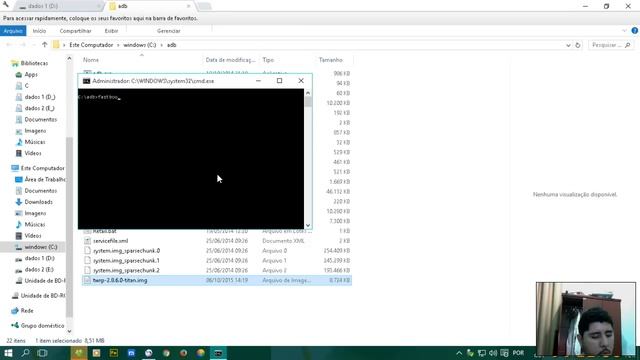Open Rede in the navigation pane
The width and height of the screenshot is (640, 360).
(27, 311)
